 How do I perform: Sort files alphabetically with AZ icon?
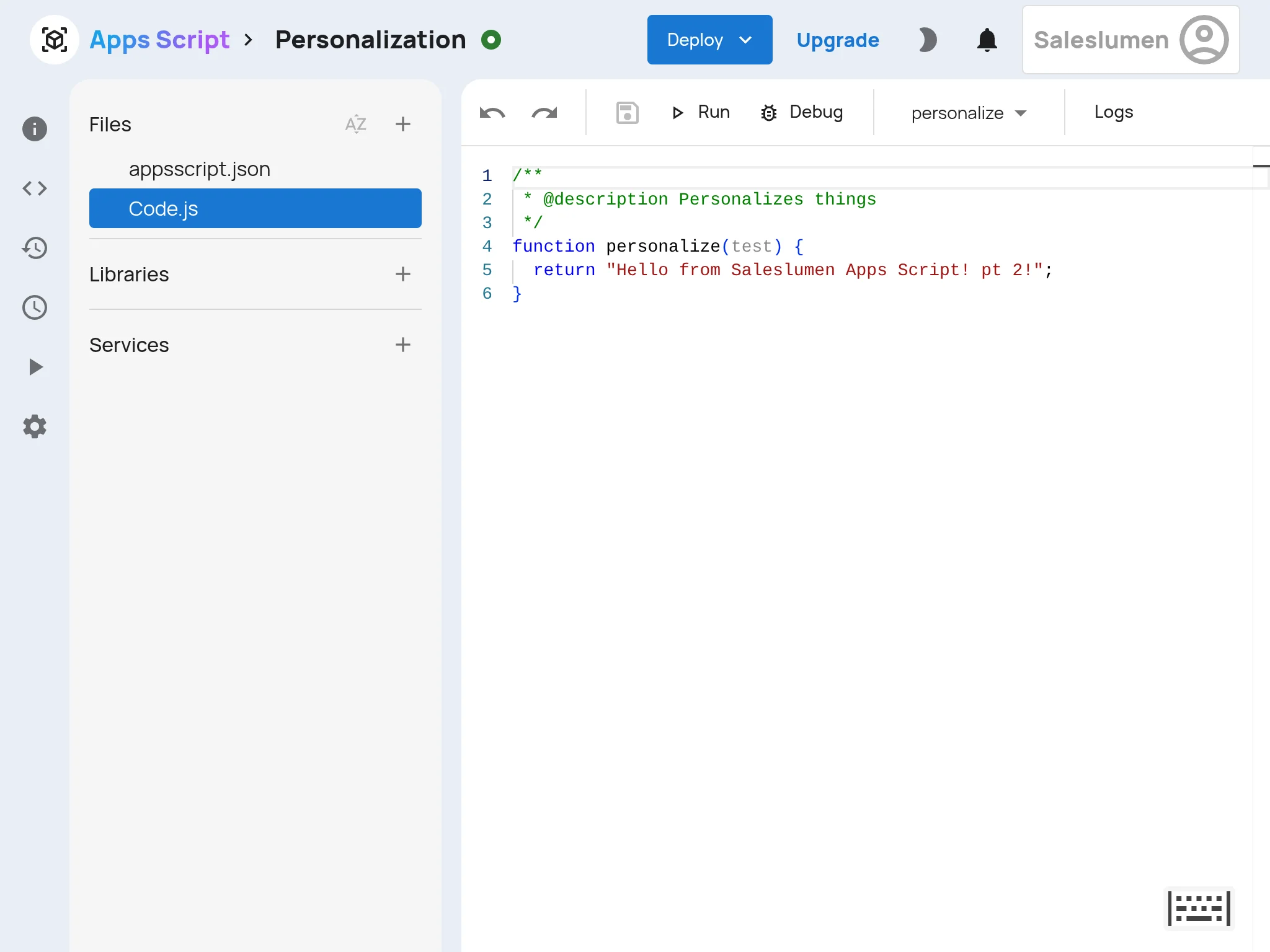[356, 125]
